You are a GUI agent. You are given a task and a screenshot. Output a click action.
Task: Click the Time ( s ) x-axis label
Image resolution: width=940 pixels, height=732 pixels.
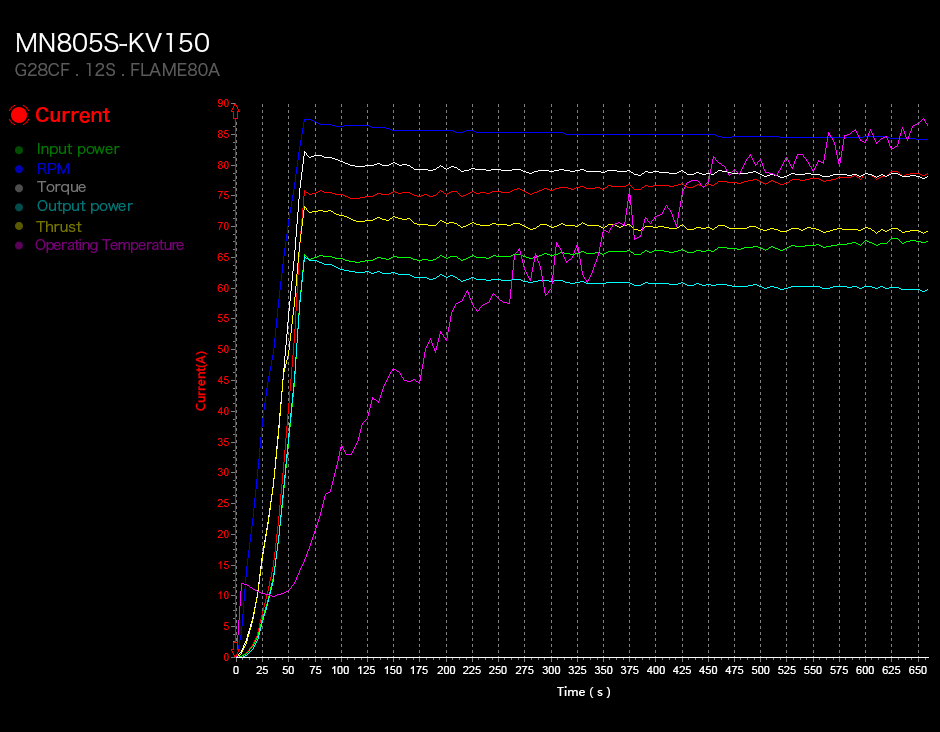(x=583, y=692)
